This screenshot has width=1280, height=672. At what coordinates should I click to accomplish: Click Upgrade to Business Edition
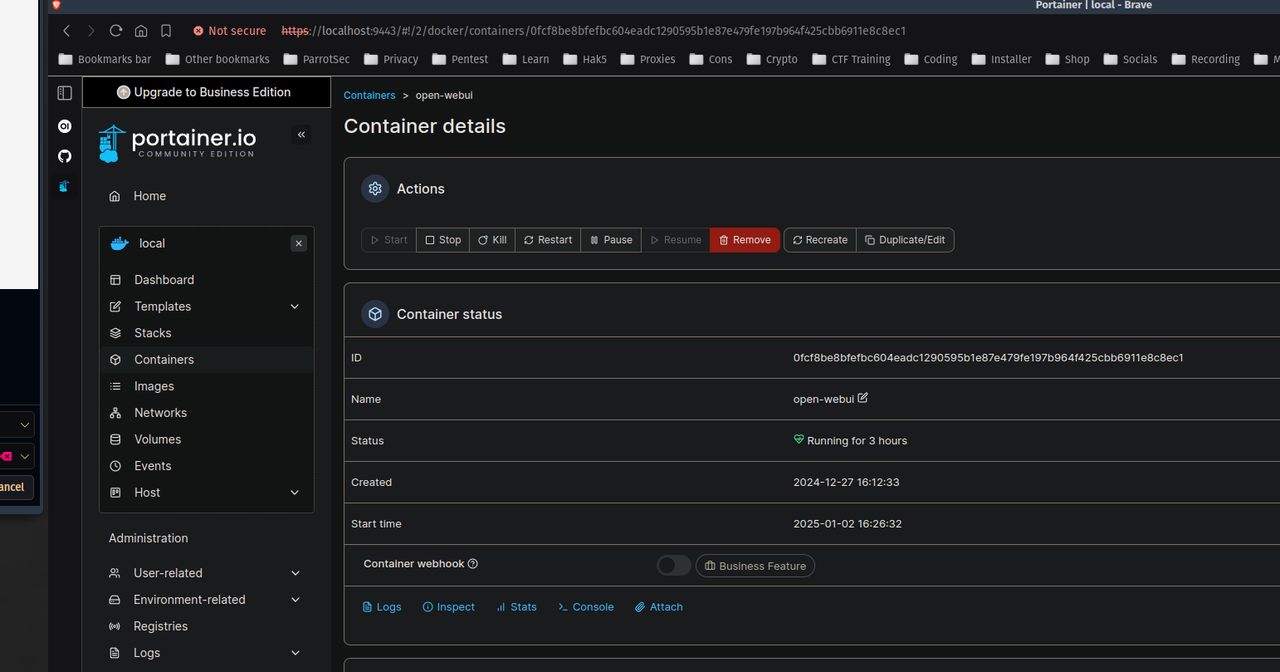tap(204, 92)
